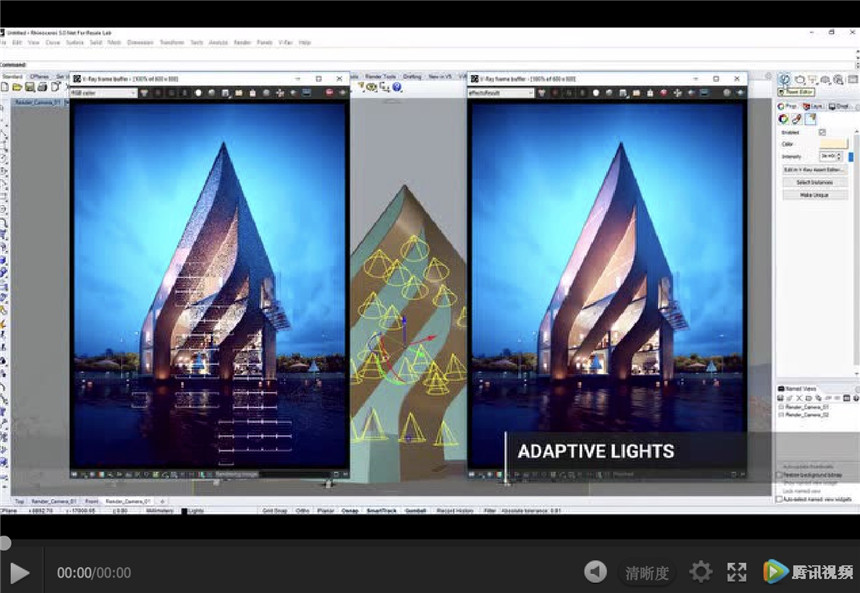Image resolution: width=860 pixels, height=593 pixels.
Task: Pick the light Color swatch
Action: 832,144
